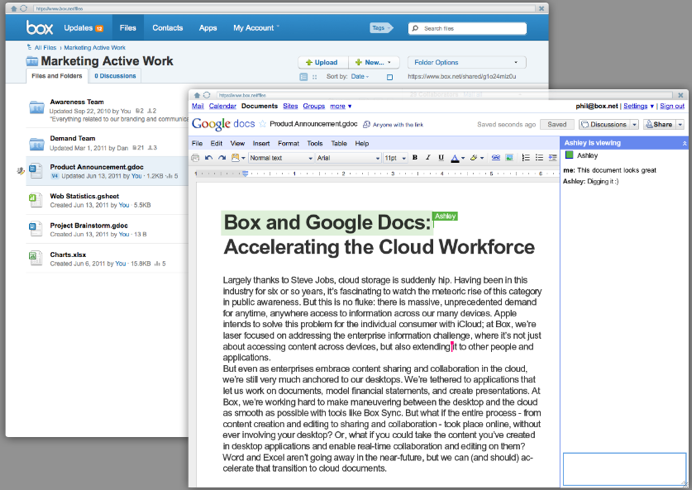This screenshot has width=692, height=490.
Task: Open the Insert menu
Action: [260, 144]
